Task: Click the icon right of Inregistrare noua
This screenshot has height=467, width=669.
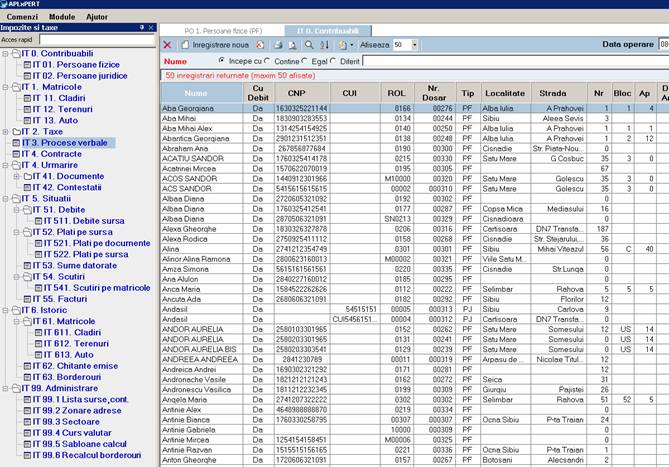Action: [x=259, y=45]
